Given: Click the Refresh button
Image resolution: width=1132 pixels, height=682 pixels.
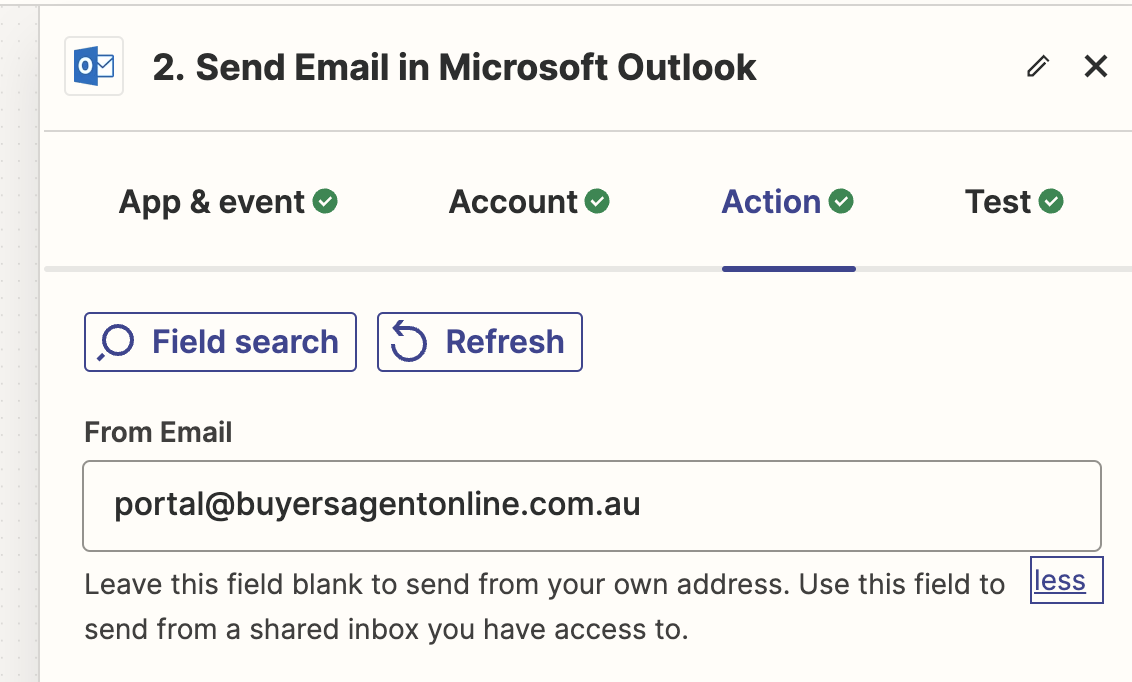Looking at the screenshot, I should (x=479, y=342).
